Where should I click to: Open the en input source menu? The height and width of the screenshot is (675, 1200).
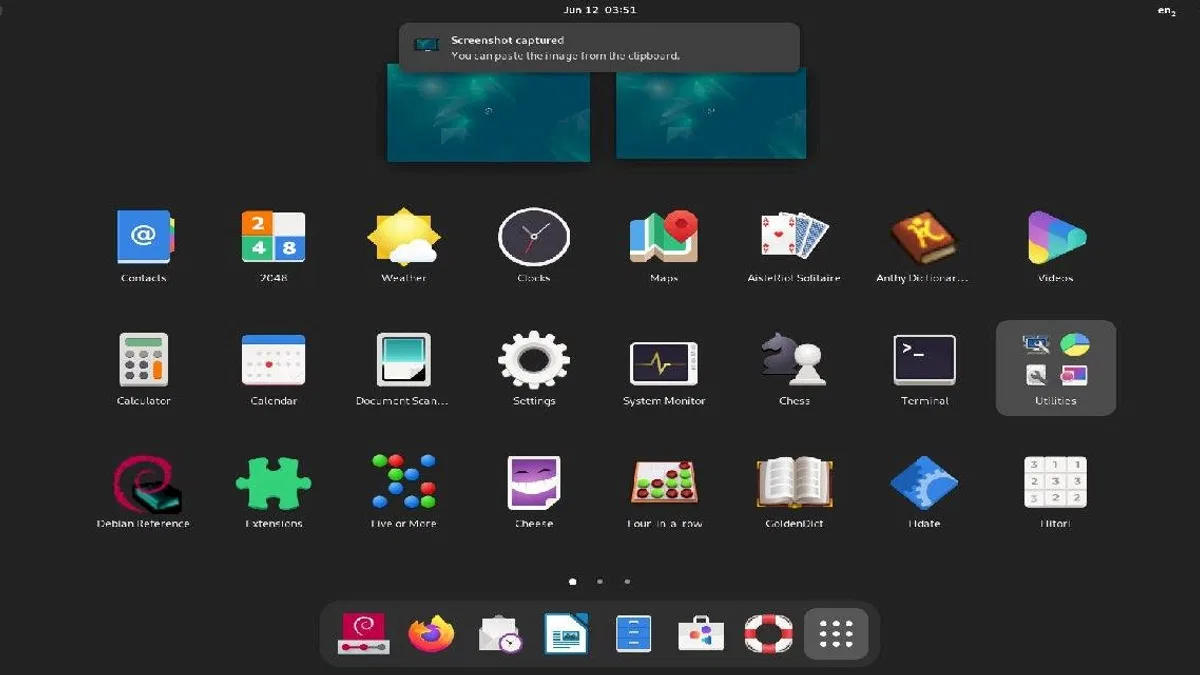tap(1166, 10)
